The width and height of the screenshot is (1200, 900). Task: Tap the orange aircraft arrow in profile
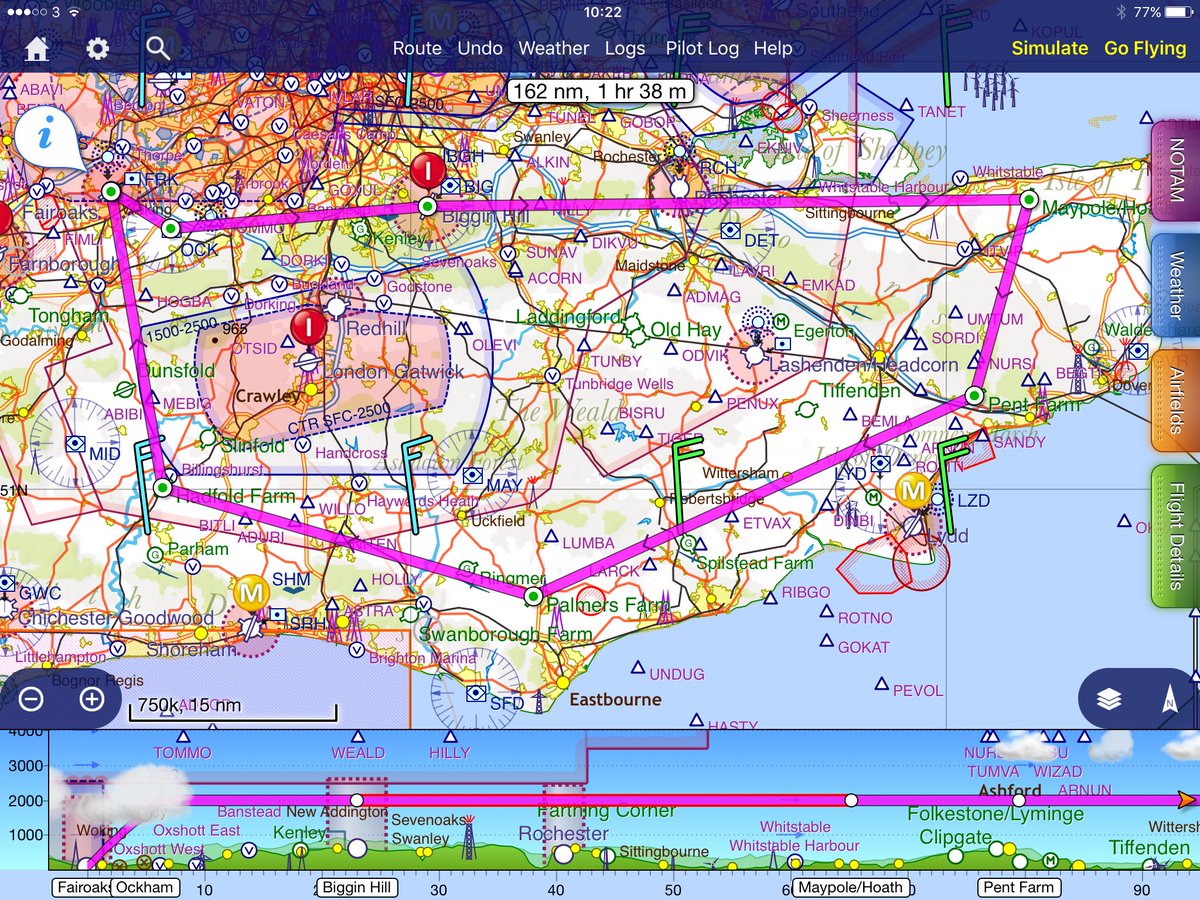(1187, 800)
